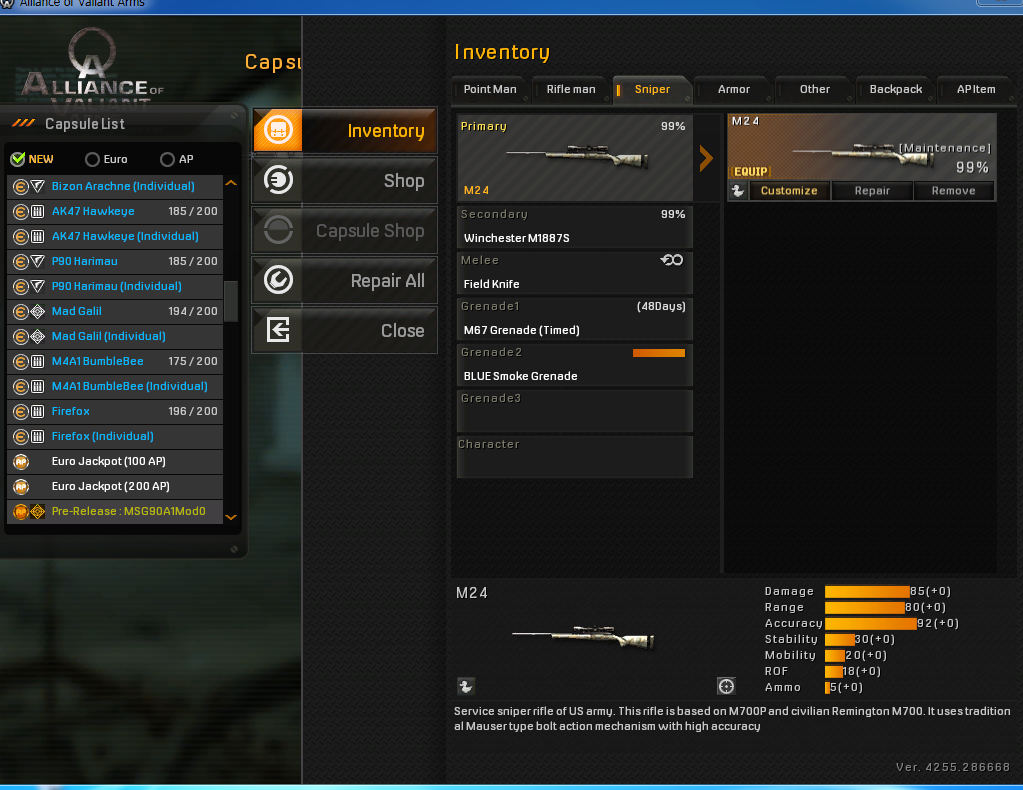This screenshot has width=1023, height=790.
Task: Select the AP radio filter
Action: pyautogui.click(x=167, y=159)
